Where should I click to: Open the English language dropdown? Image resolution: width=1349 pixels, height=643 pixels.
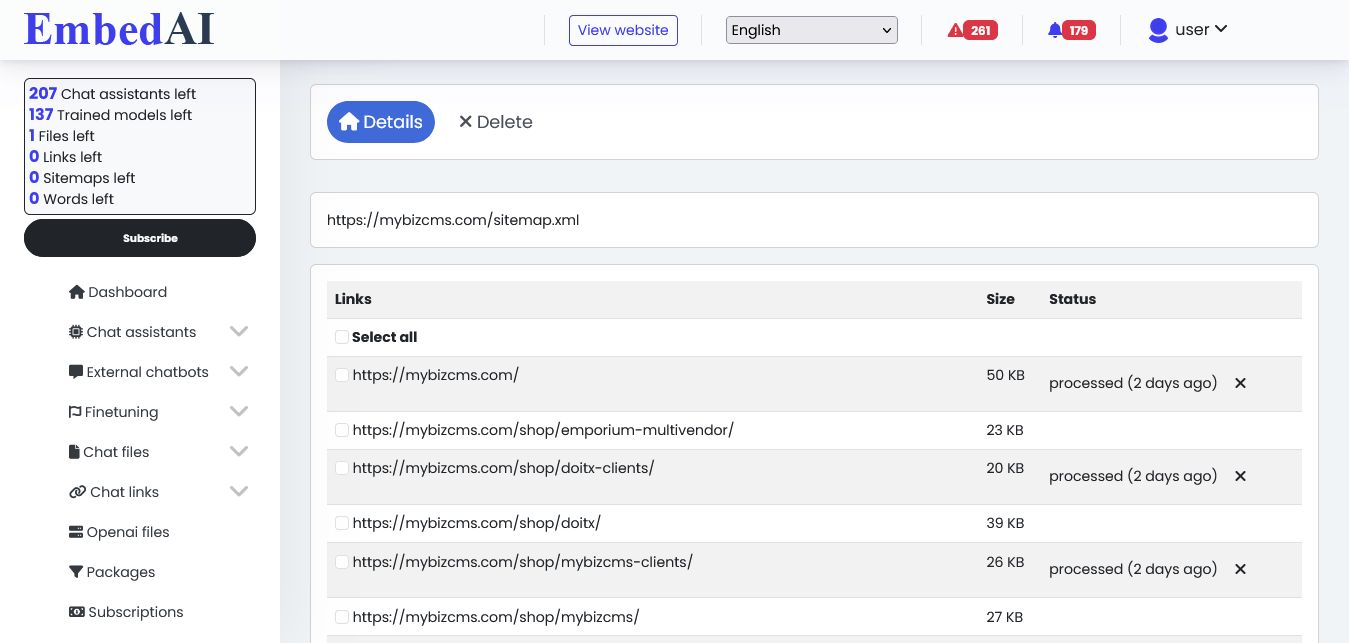pyautogui.click(x=811, y=30)
